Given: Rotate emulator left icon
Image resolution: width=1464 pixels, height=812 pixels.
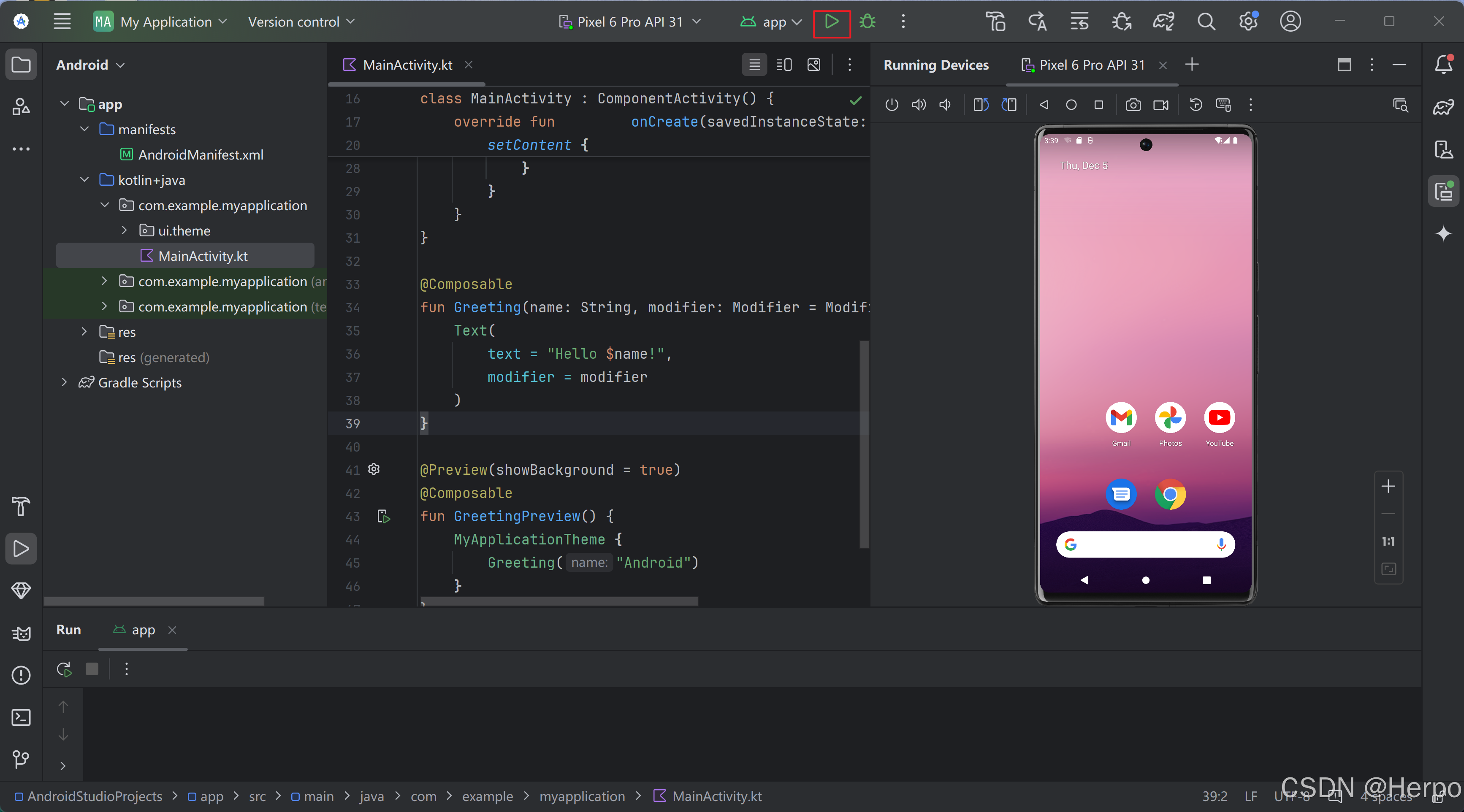Looking at the screenshot, I should tap(981, 105).
